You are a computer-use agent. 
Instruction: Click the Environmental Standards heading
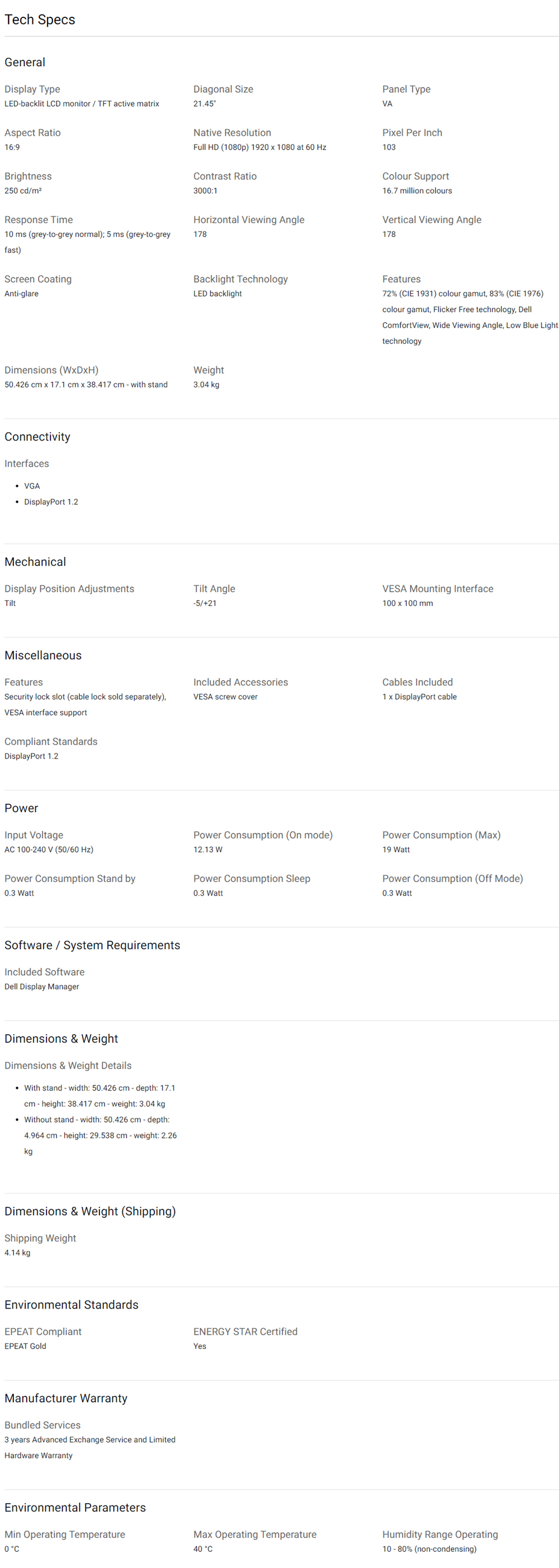pos(71,1305)
